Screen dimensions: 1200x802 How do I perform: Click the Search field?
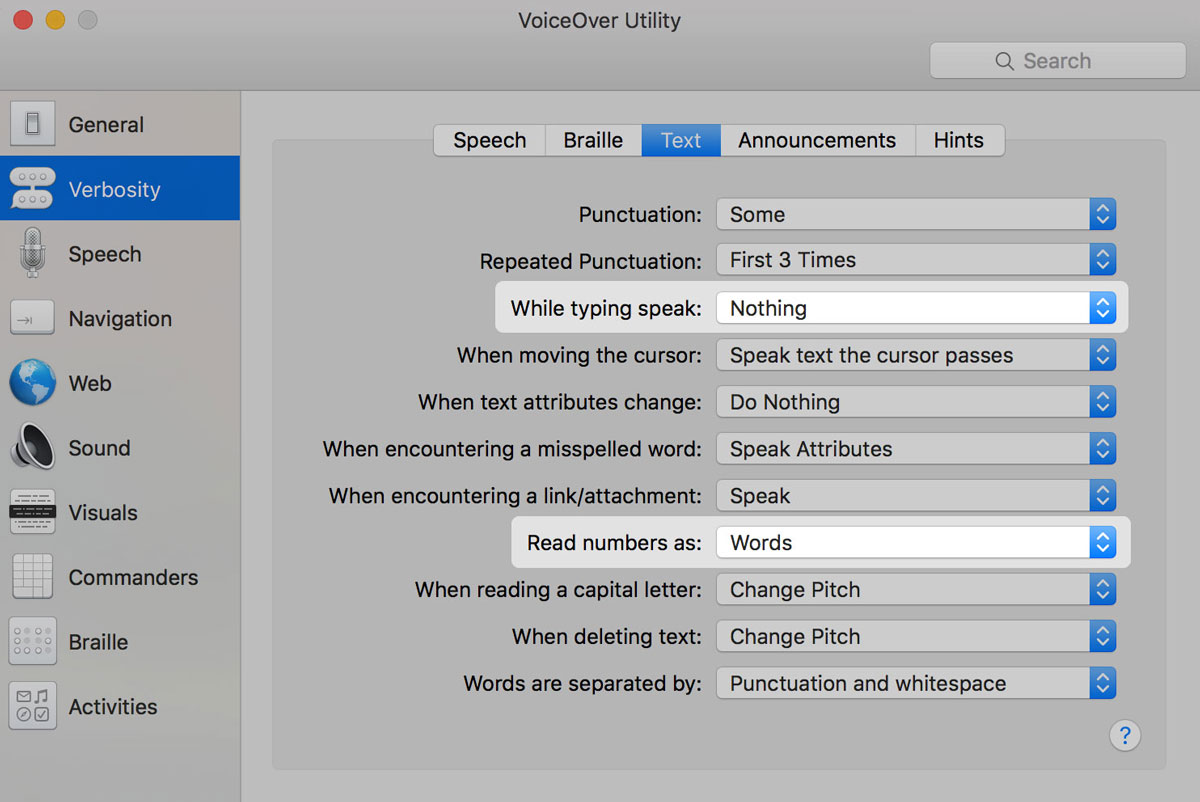pos(1057,61)
